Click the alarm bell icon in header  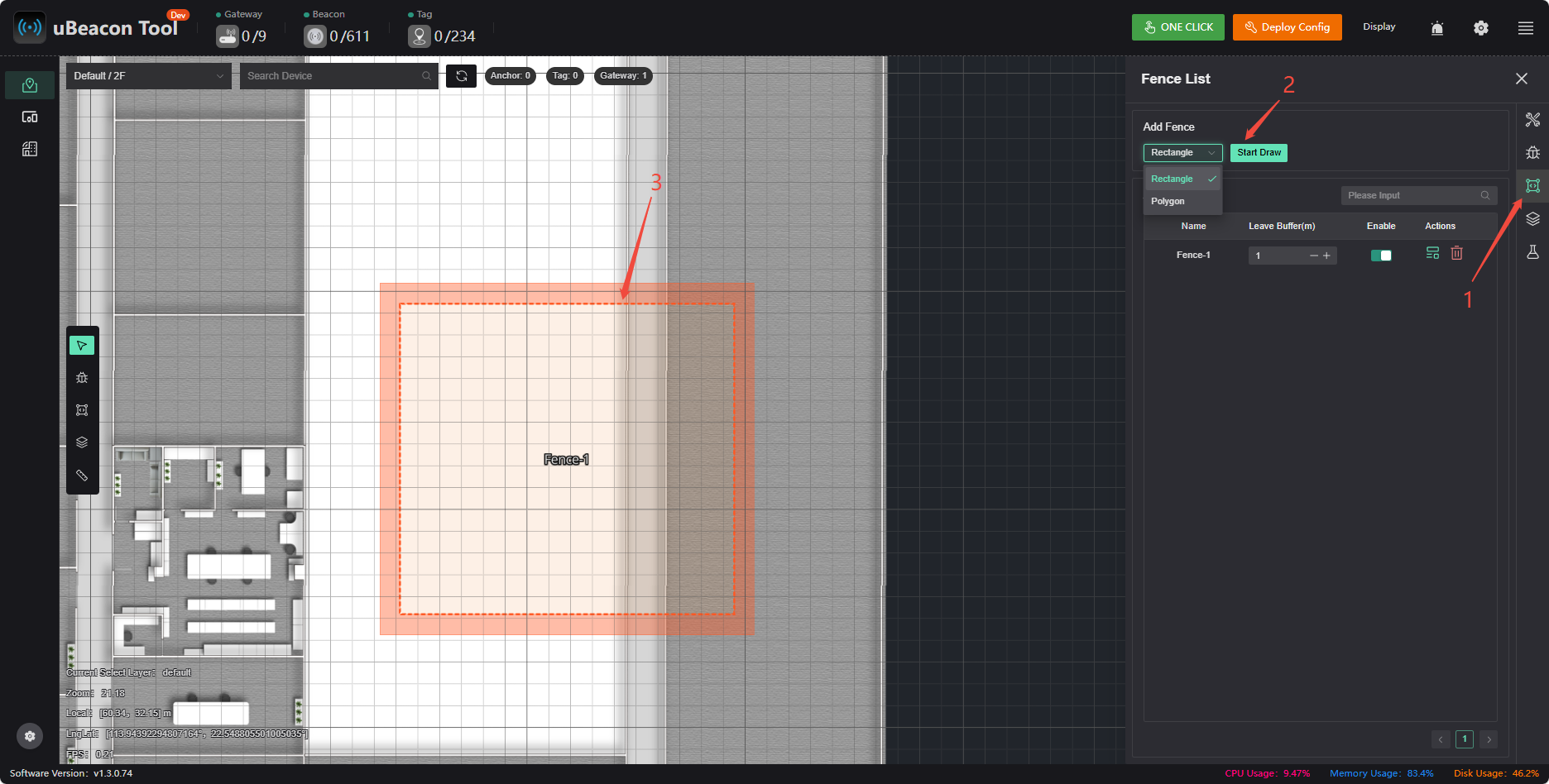coord(1437,28)
